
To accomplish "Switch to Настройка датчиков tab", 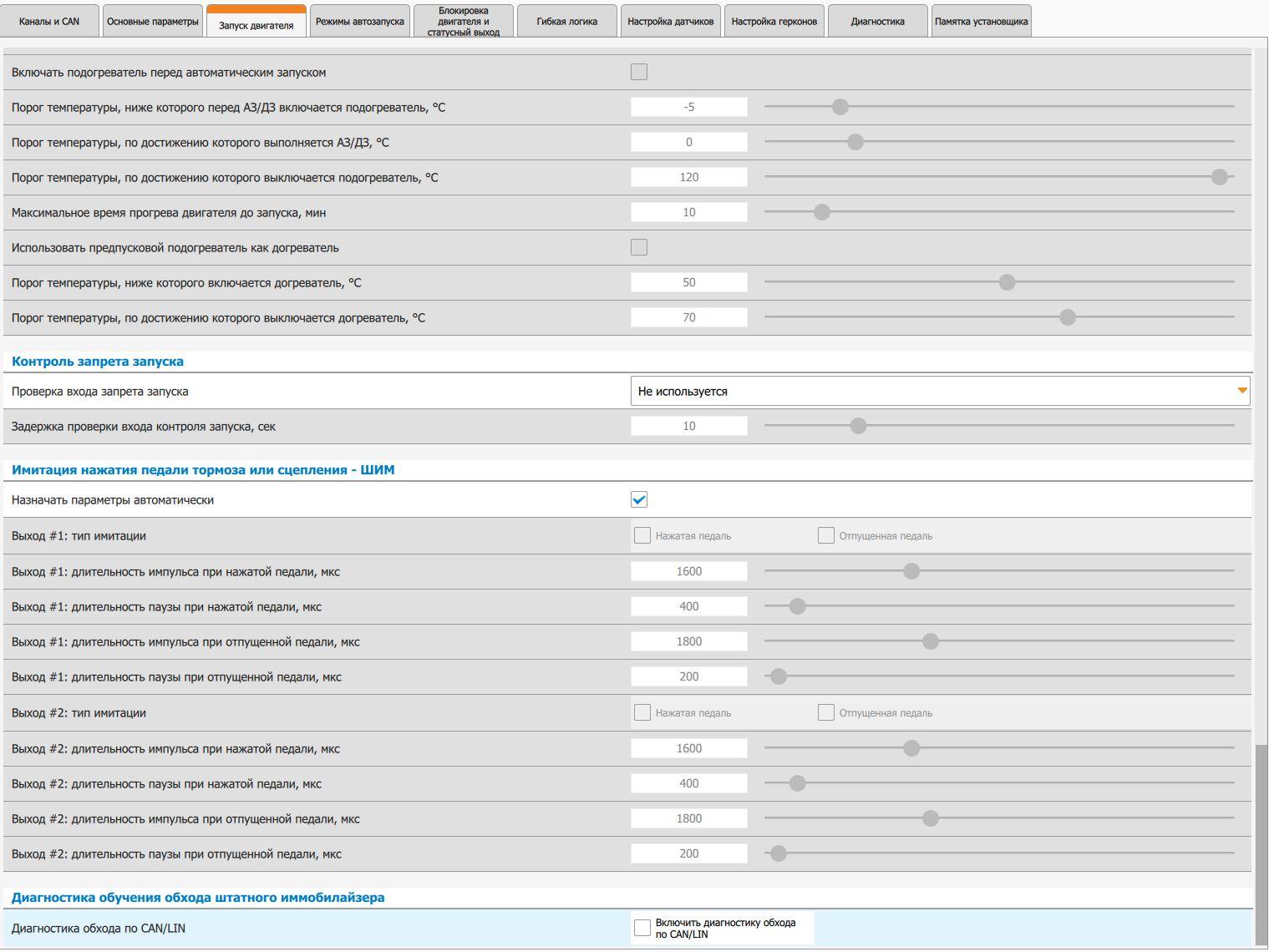I will click(x=671, y=21).
